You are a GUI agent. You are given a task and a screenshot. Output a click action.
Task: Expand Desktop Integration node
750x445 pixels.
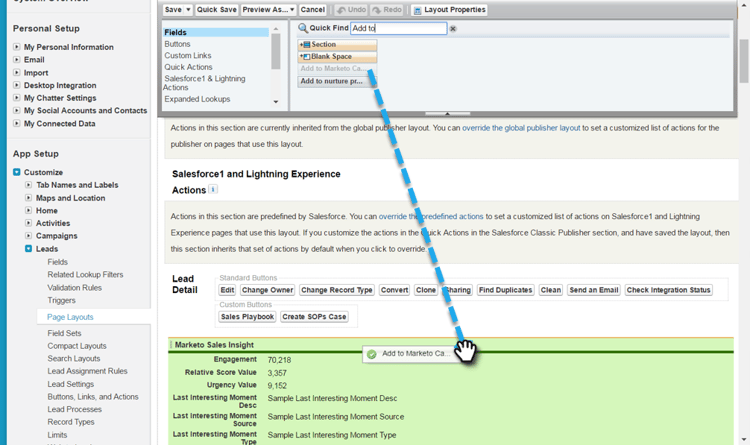coord(17,85)
